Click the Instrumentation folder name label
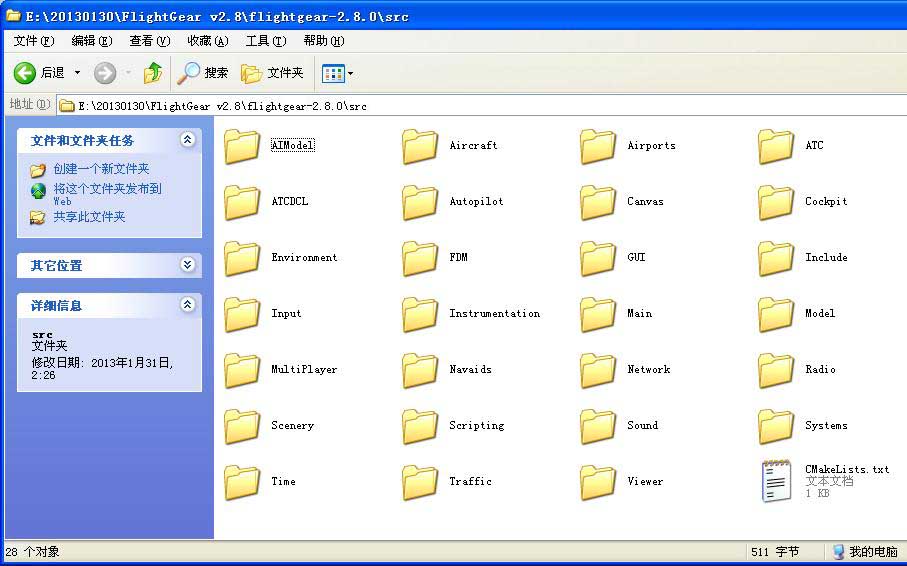The width and height of the screenshot is (907, 566). [x=495, y=314]
